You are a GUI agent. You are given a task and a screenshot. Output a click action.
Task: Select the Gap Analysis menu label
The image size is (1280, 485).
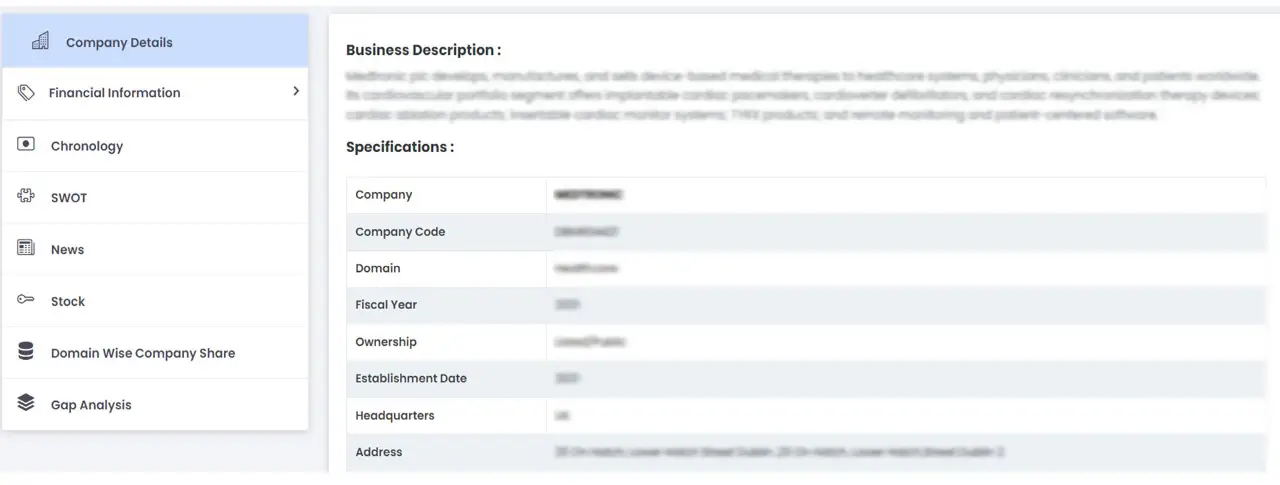tap(91, 405)
